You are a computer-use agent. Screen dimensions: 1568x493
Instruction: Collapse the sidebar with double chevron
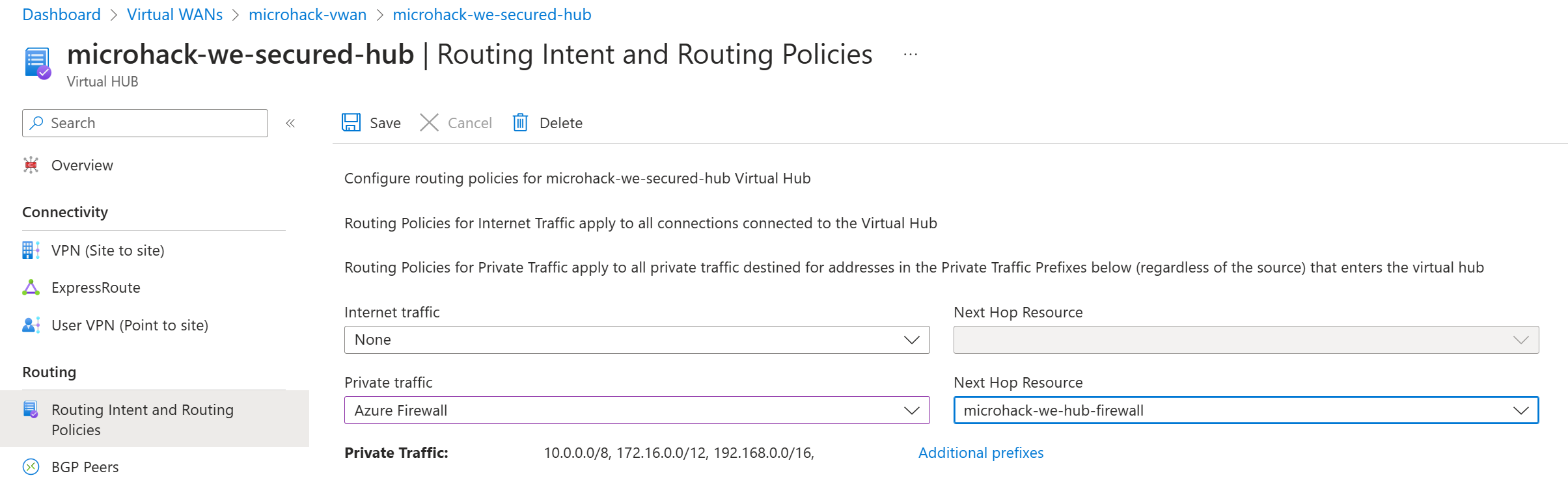(x=290, y=123)
